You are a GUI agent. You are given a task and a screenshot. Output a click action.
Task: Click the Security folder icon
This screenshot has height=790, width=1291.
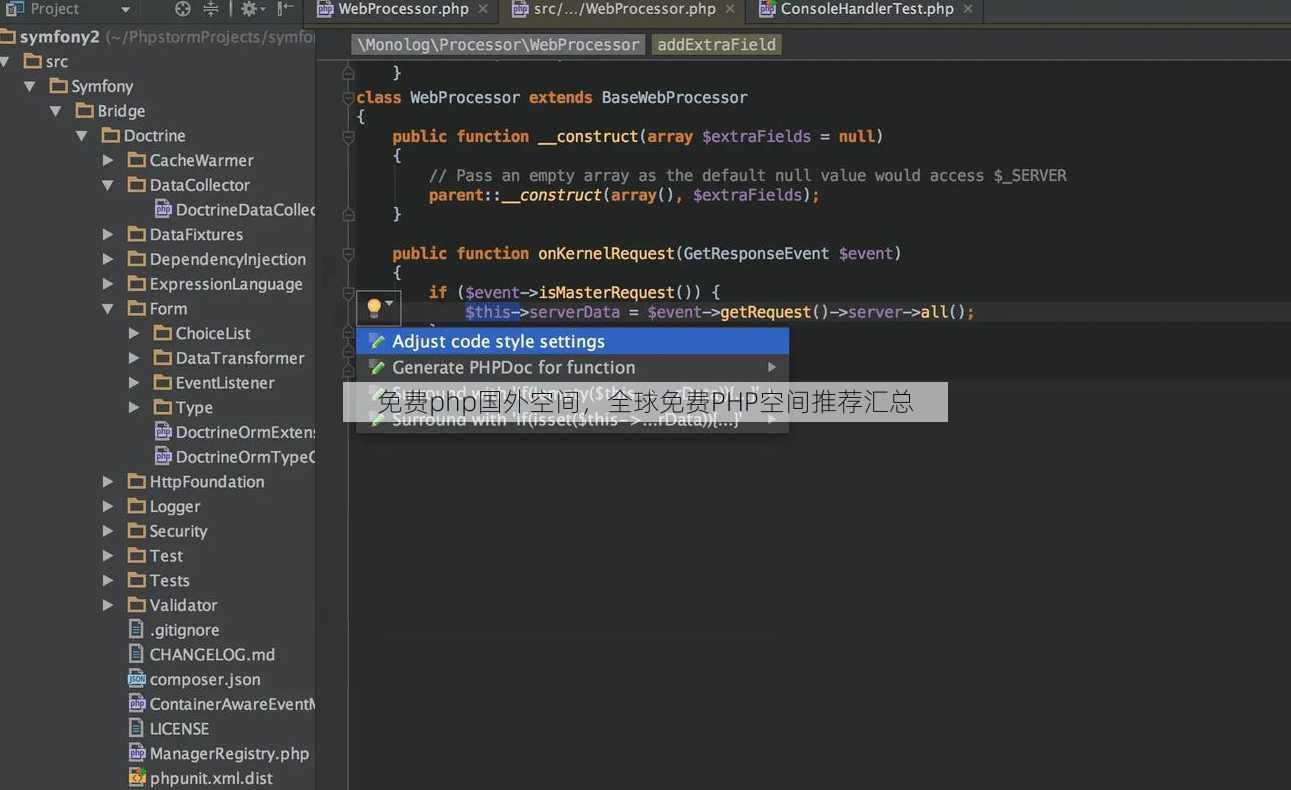click(137, 531)
